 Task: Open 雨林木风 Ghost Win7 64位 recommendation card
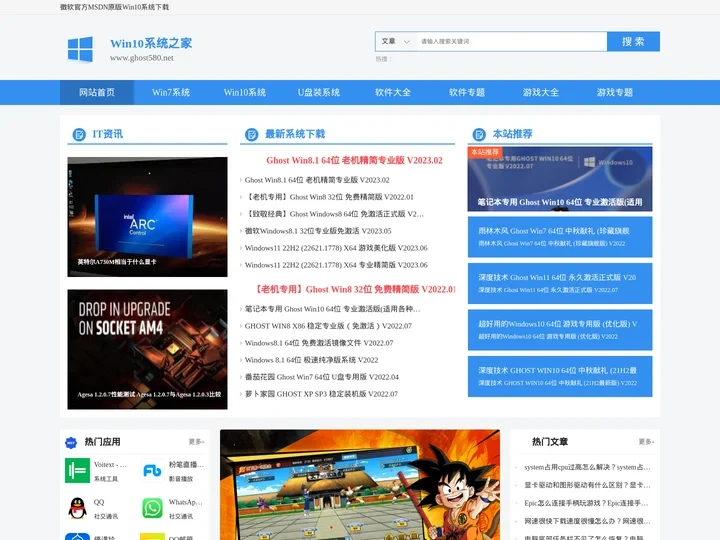(x=560, y=237)
